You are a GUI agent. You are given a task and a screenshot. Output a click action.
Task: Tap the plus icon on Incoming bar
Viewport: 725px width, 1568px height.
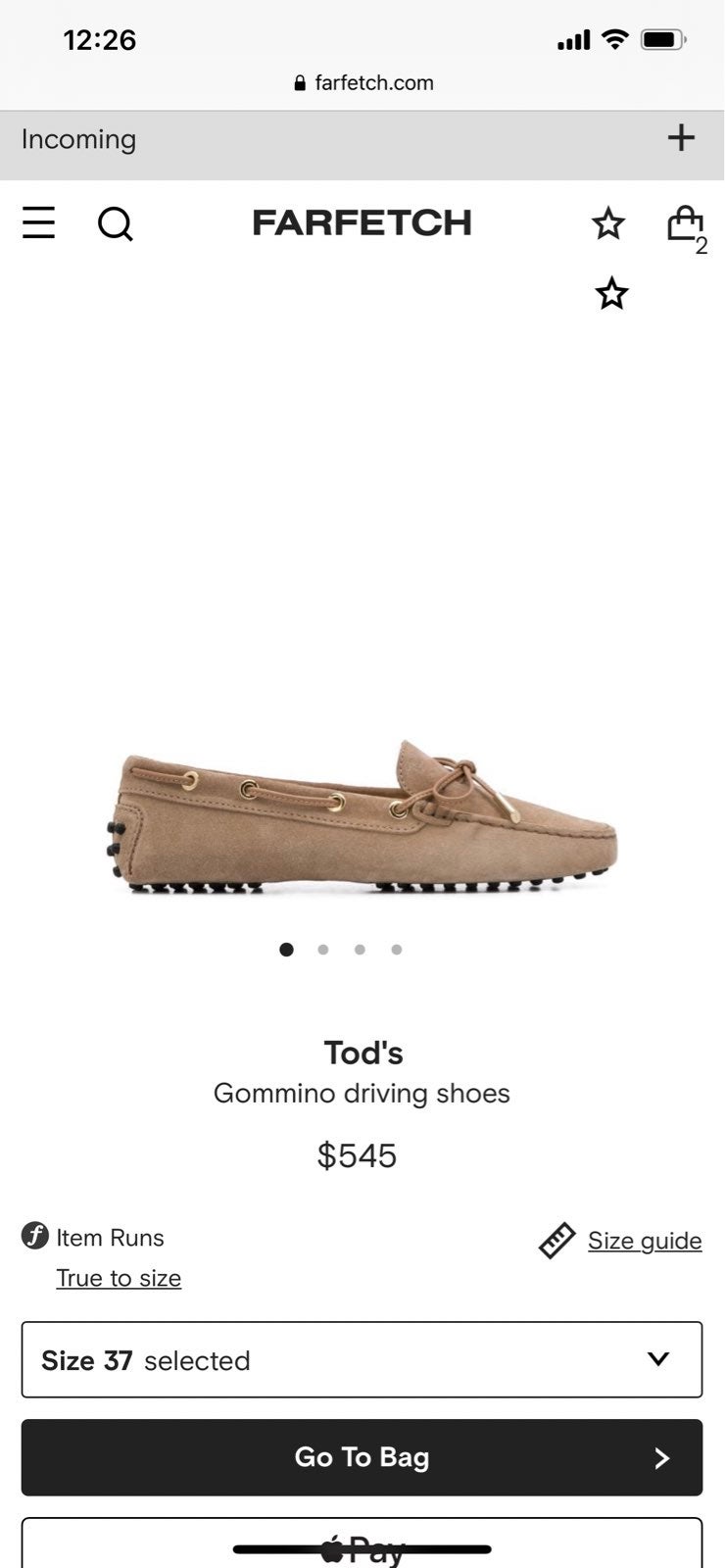click(x=681, y=138)
